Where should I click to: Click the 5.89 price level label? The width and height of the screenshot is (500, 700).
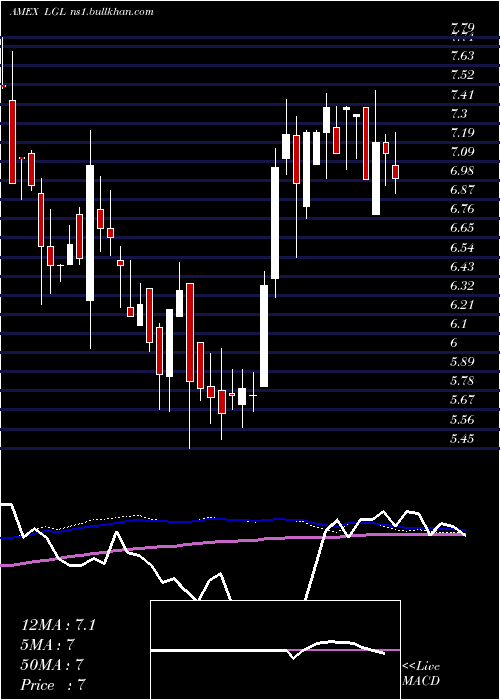[462, 362]
